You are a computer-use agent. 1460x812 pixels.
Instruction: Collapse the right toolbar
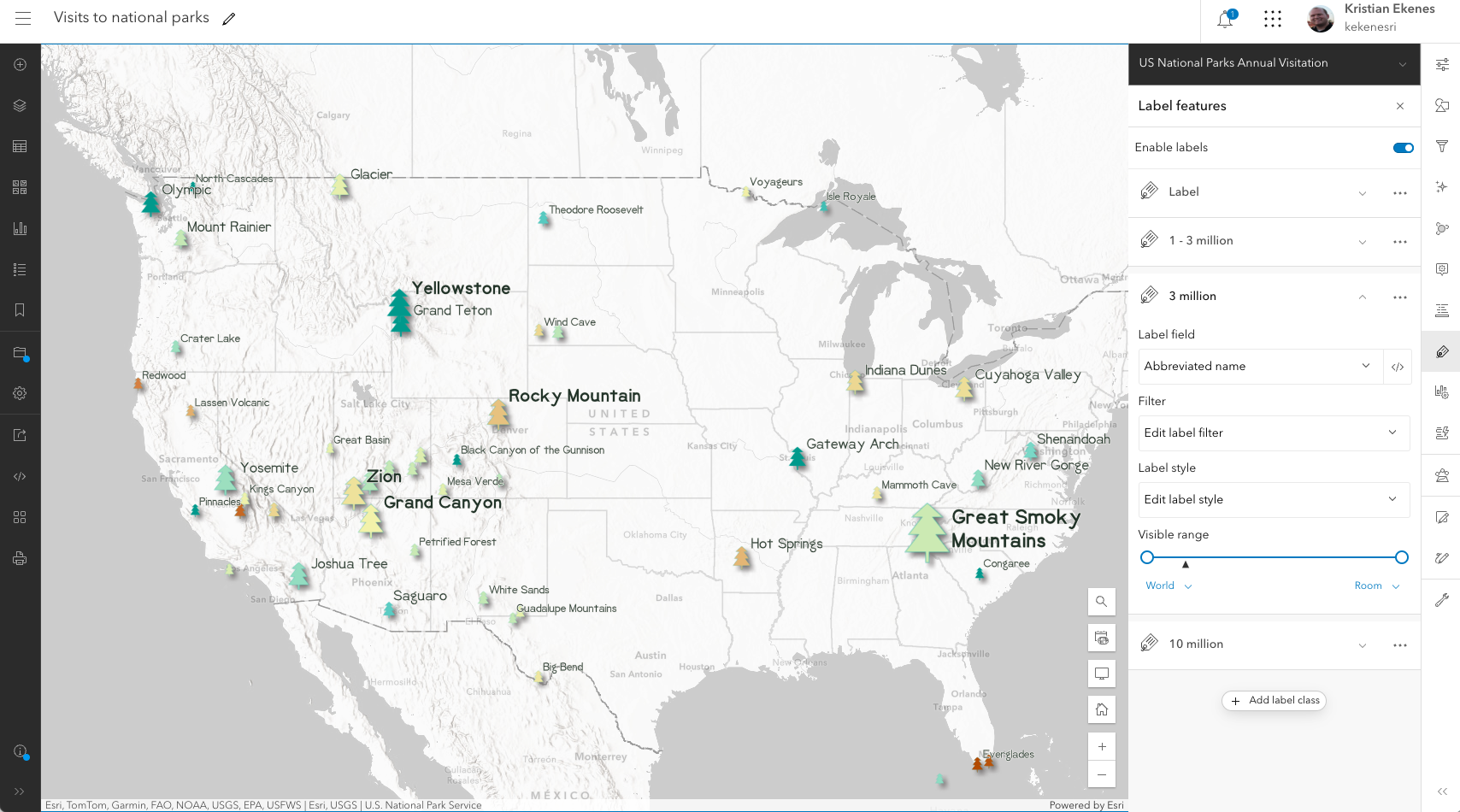pos(1442,791)
